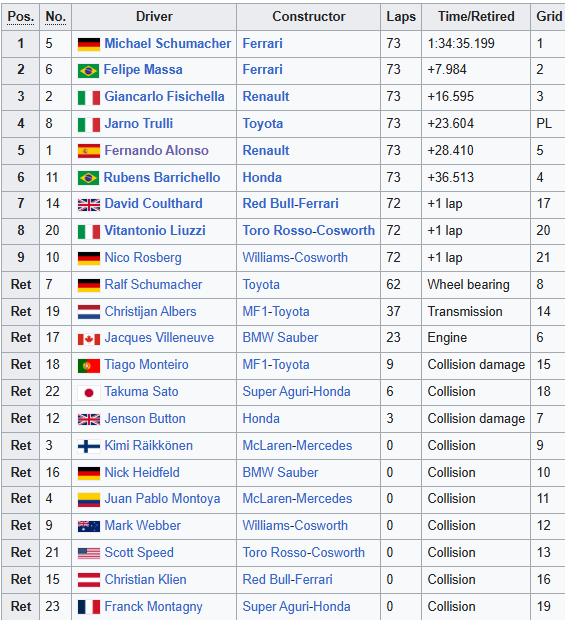This screenshot has height=620, width=565.
Task: Click the German flag beside Michael Schumacher
Action: click(x=89, y=44)
